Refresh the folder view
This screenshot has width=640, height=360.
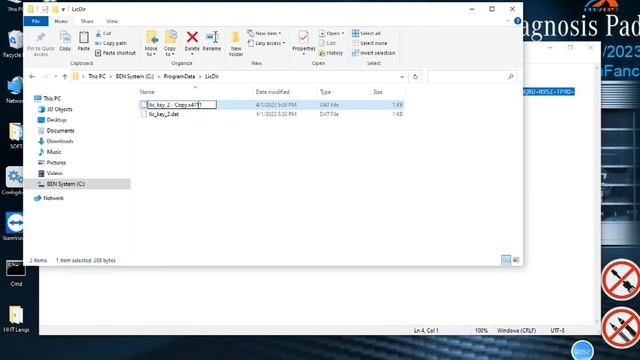415,77
